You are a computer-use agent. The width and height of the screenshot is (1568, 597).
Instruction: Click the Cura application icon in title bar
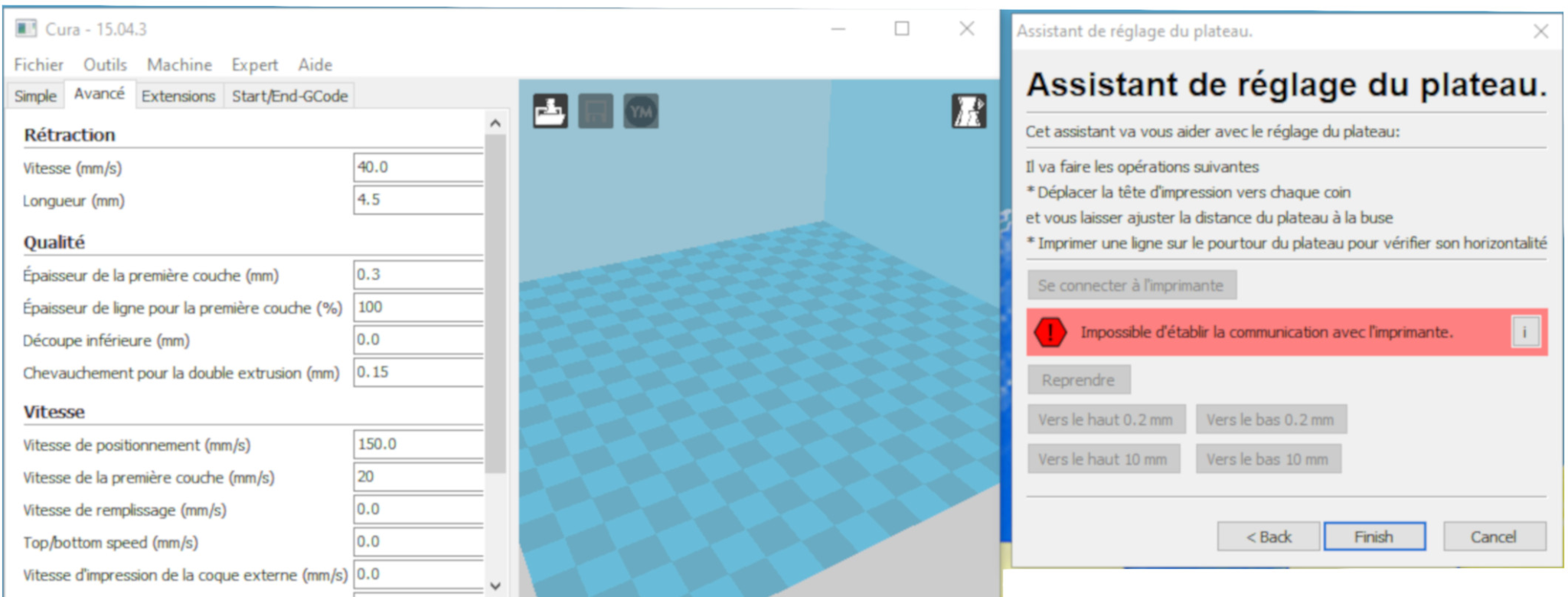26,29
